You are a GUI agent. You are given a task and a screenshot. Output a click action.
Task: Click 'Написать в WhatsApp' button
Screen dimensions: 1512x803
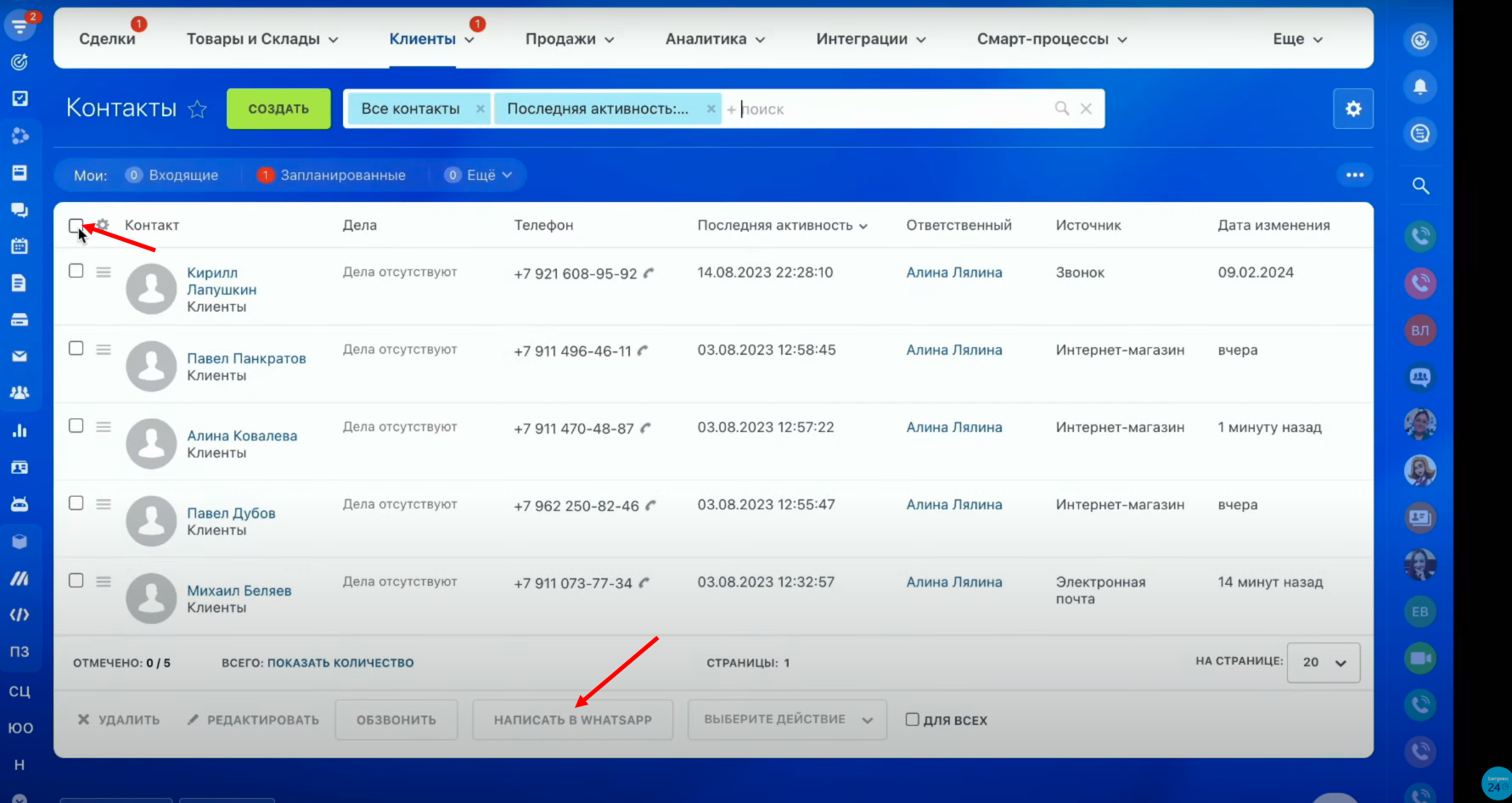pyautogui.click(x=572, y=720)
